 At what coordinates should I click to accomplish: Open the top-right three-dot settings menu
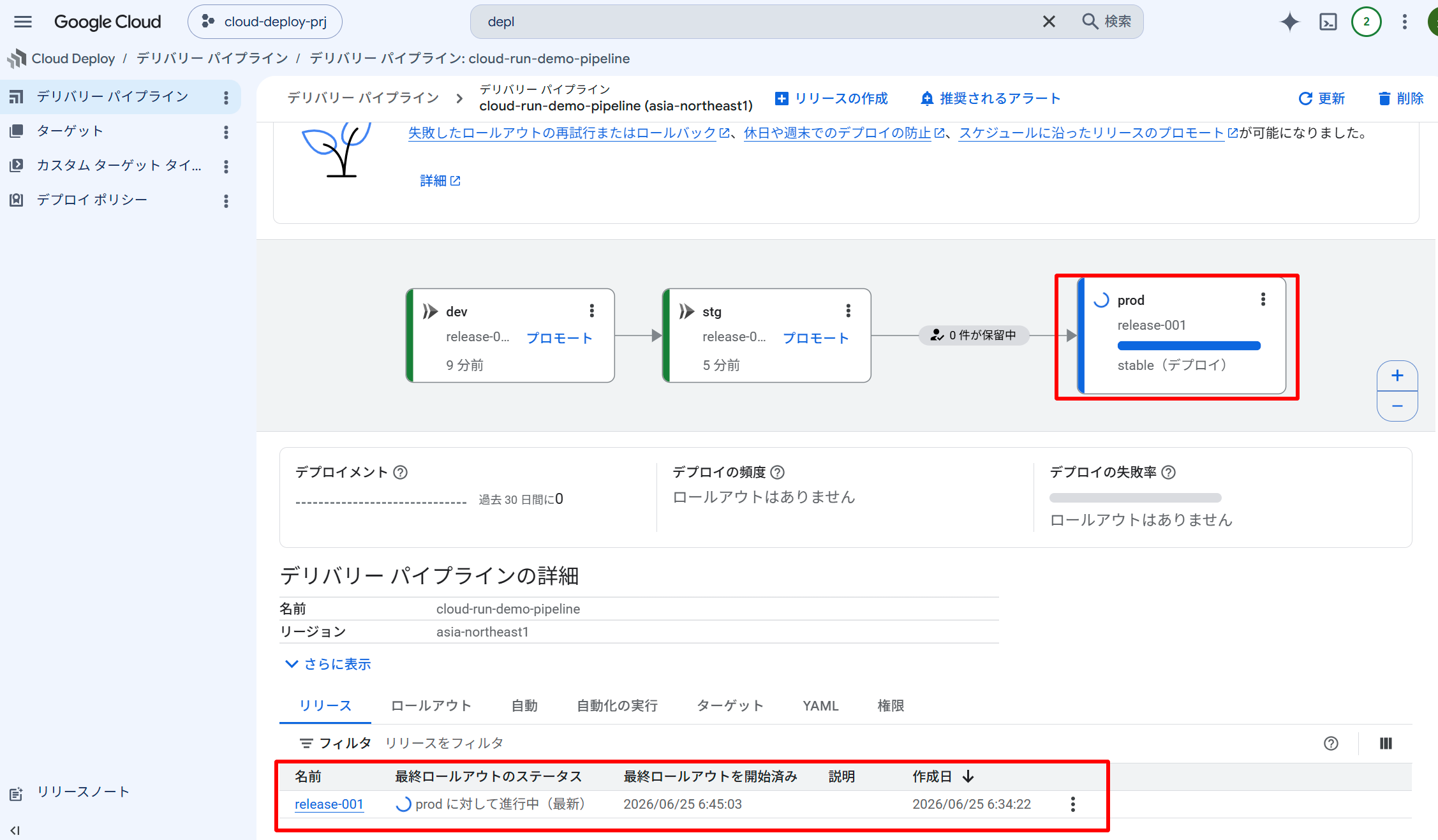pos(1404,22)
